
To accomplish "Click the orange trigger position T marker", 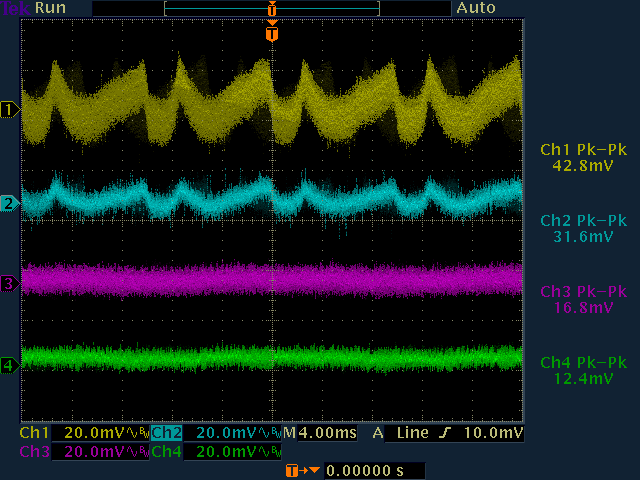I will 272,34.
